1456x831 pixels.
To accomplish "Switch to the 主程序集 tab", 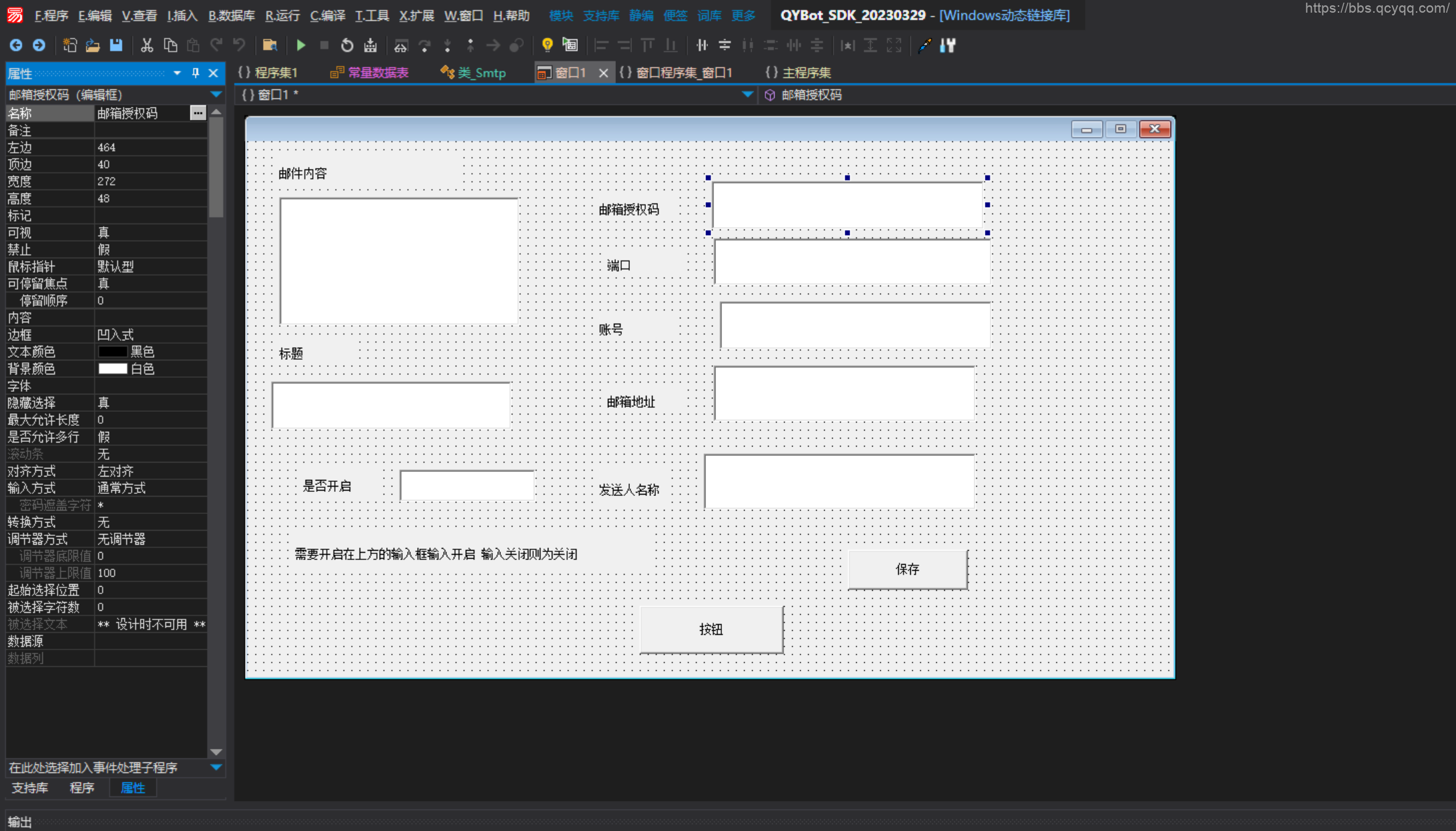I will [x=798, y=73].
